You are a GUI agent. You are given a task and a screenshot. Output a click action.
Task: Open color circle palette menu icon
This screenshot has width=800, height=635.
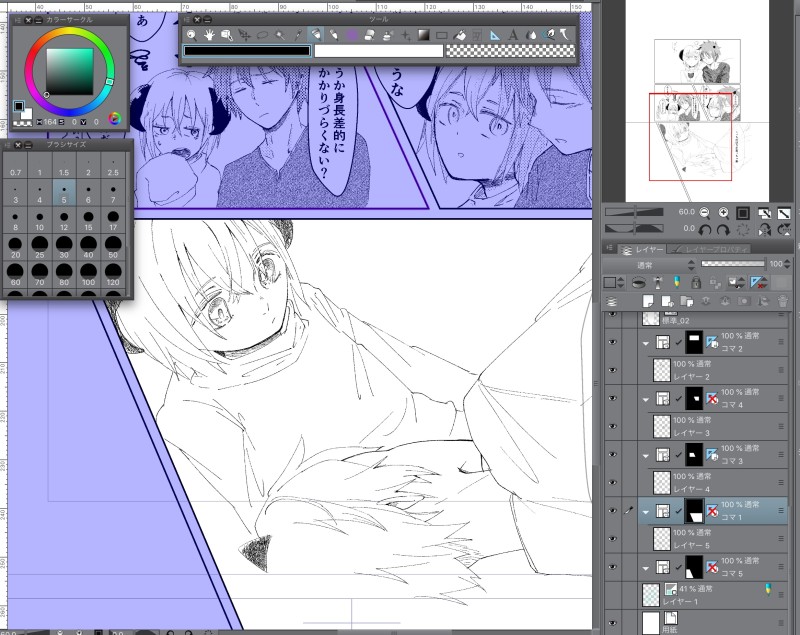[x=18, y=20]
